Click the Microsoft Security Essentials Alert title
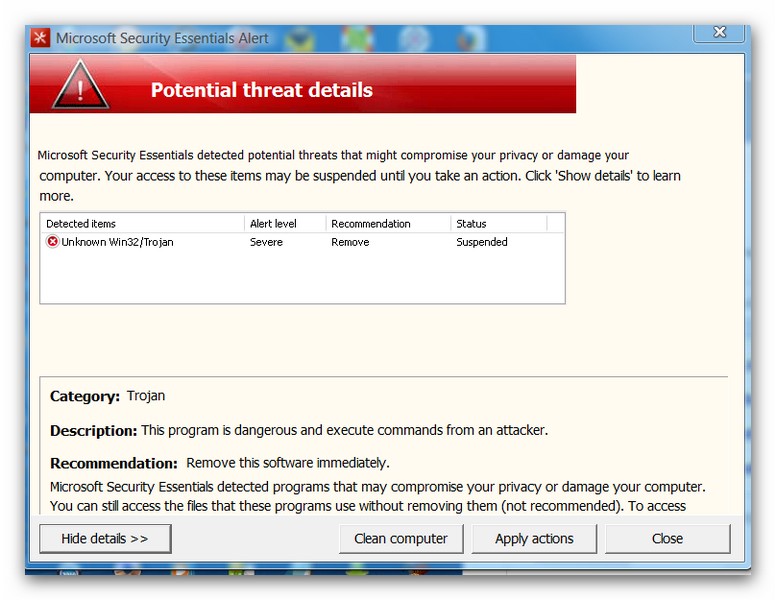 tap(162, 38)
